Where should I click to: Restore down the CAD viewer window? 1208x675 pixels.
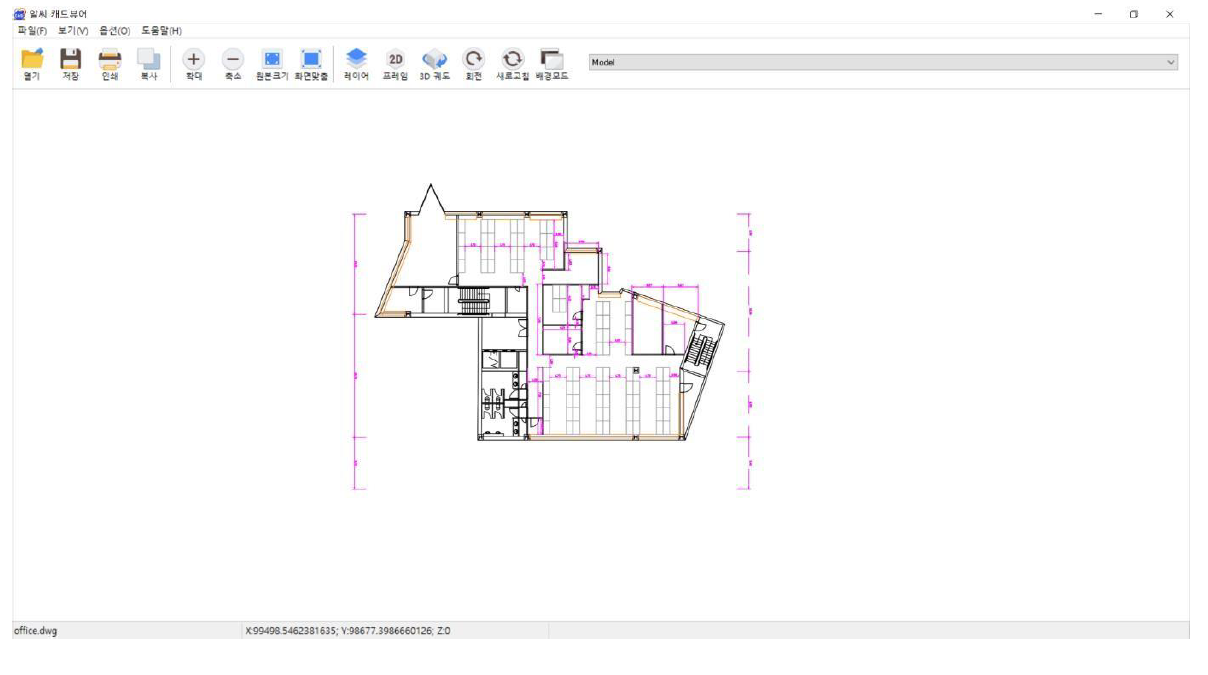click(x=1133, y=14)
